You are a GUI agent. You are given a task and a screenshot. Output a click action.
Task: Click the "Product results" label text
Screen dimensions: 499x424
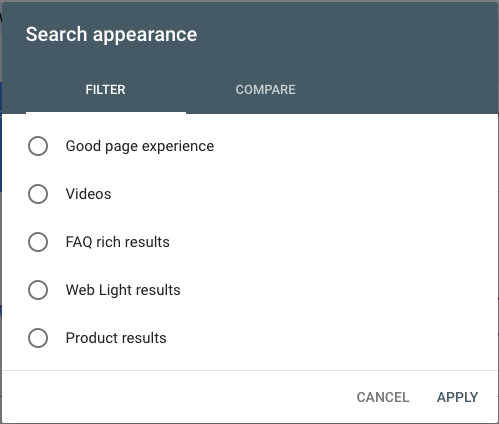click(116, 338)
